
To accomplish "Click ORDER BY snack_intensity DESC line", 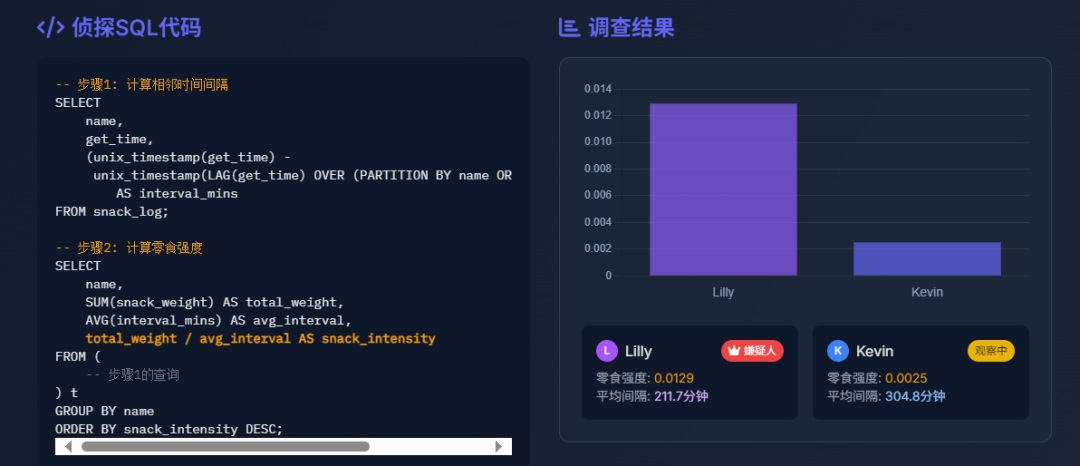I will tap(169, 429).
